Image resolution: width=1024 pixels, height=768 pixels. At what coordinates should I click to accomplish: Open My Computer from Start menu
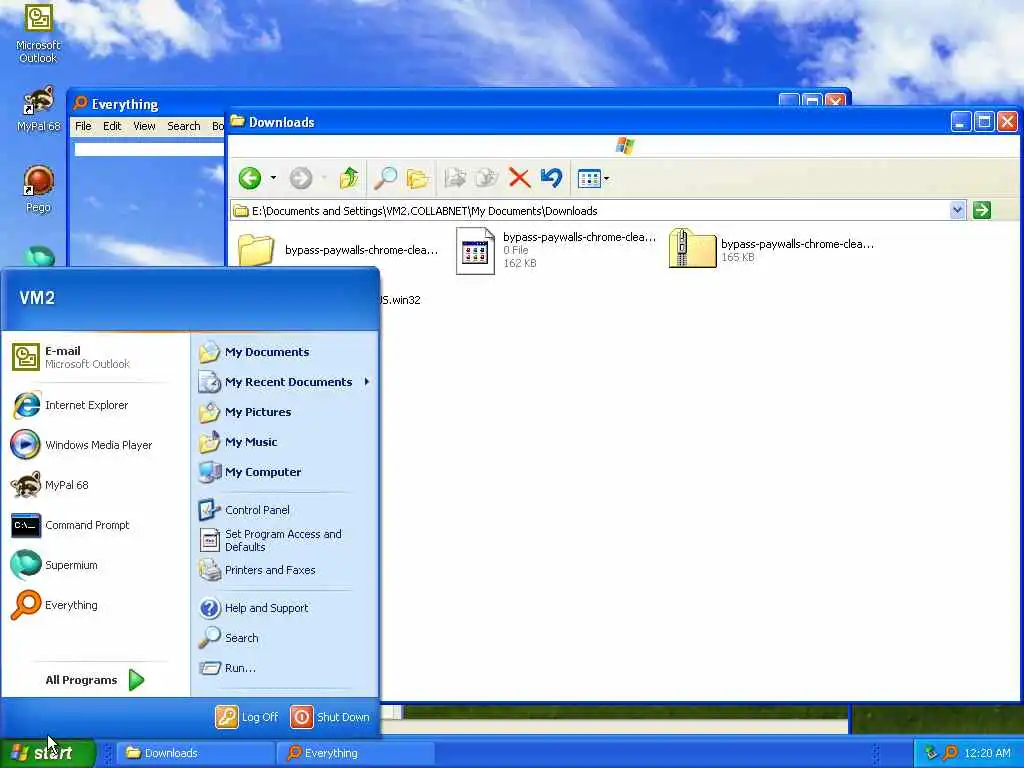[x=285, y=472]
